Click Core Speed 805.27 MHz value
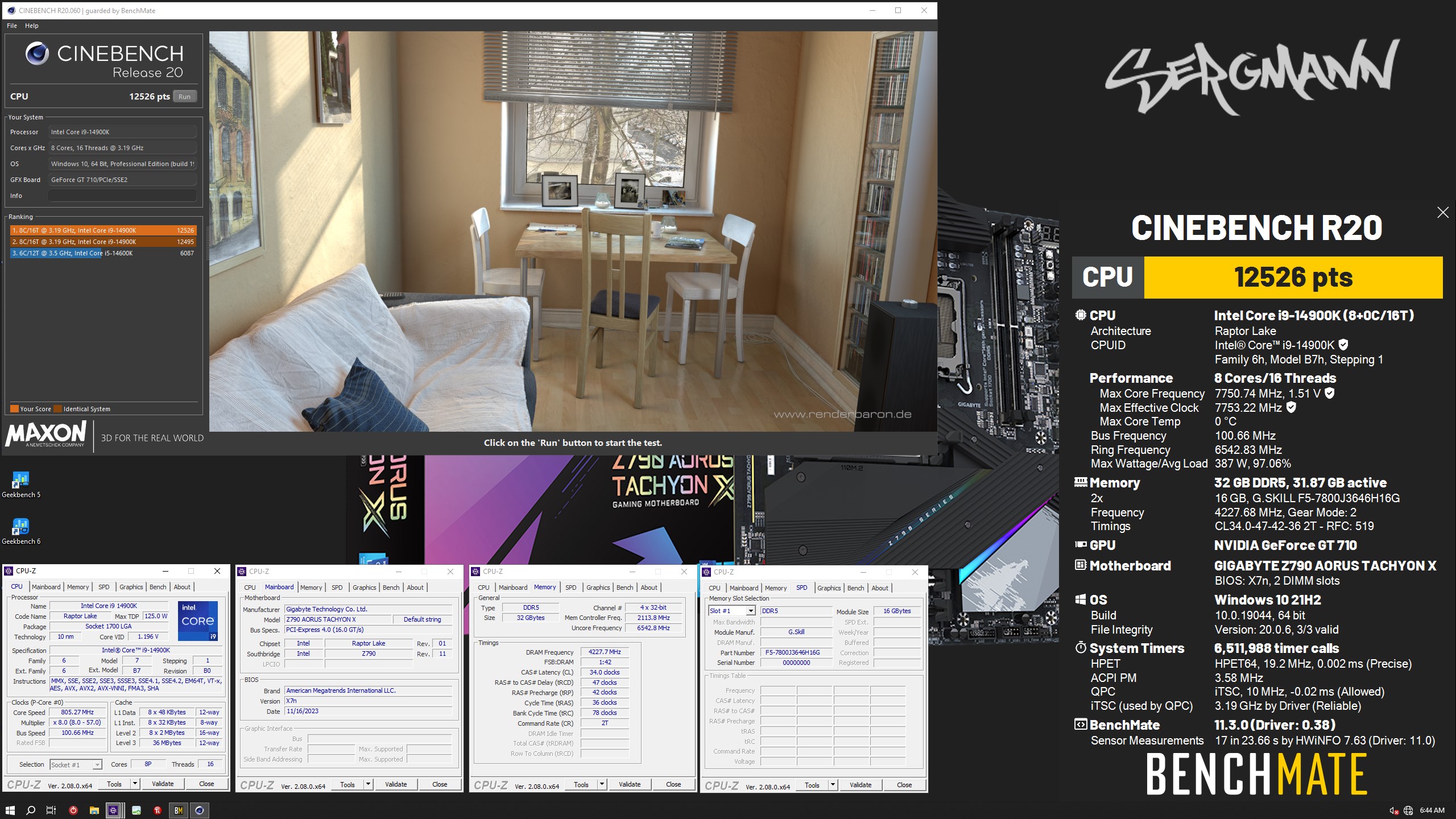 point(77,713)
